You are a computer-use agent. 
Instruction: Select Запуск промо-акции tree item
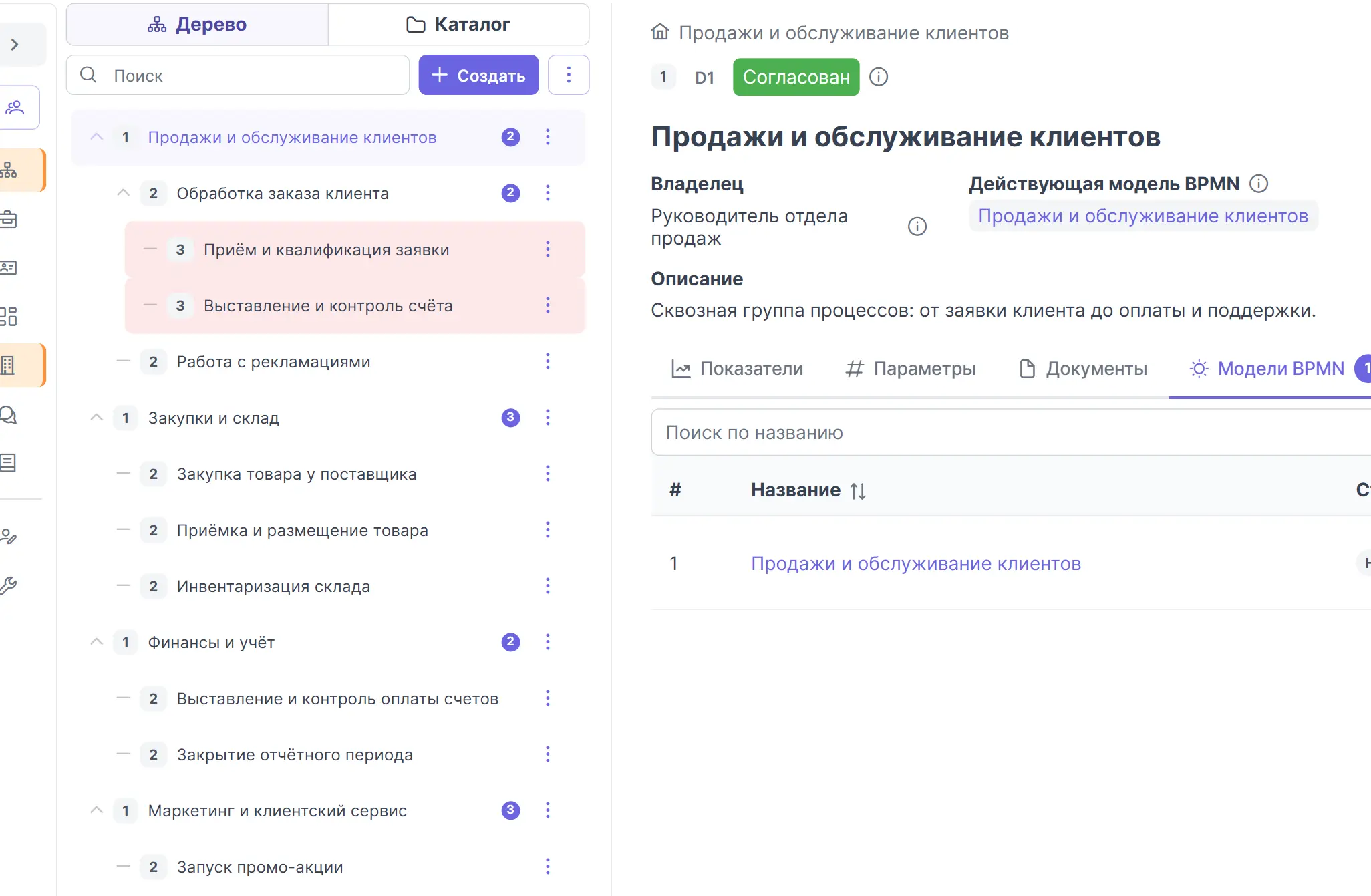tap(260, 867)
